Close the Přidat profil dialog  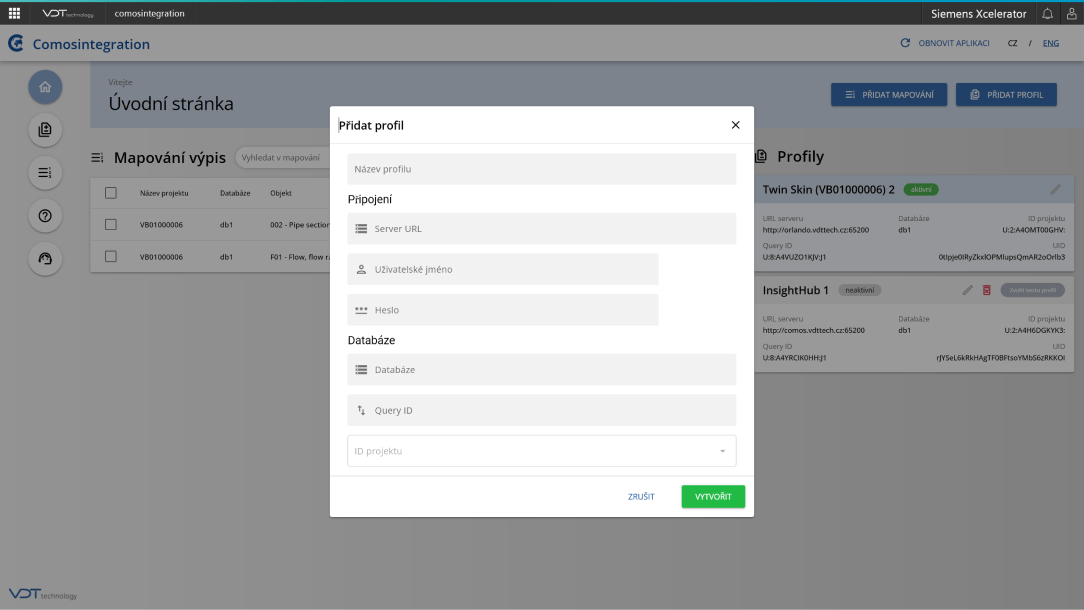pos(735,125)
